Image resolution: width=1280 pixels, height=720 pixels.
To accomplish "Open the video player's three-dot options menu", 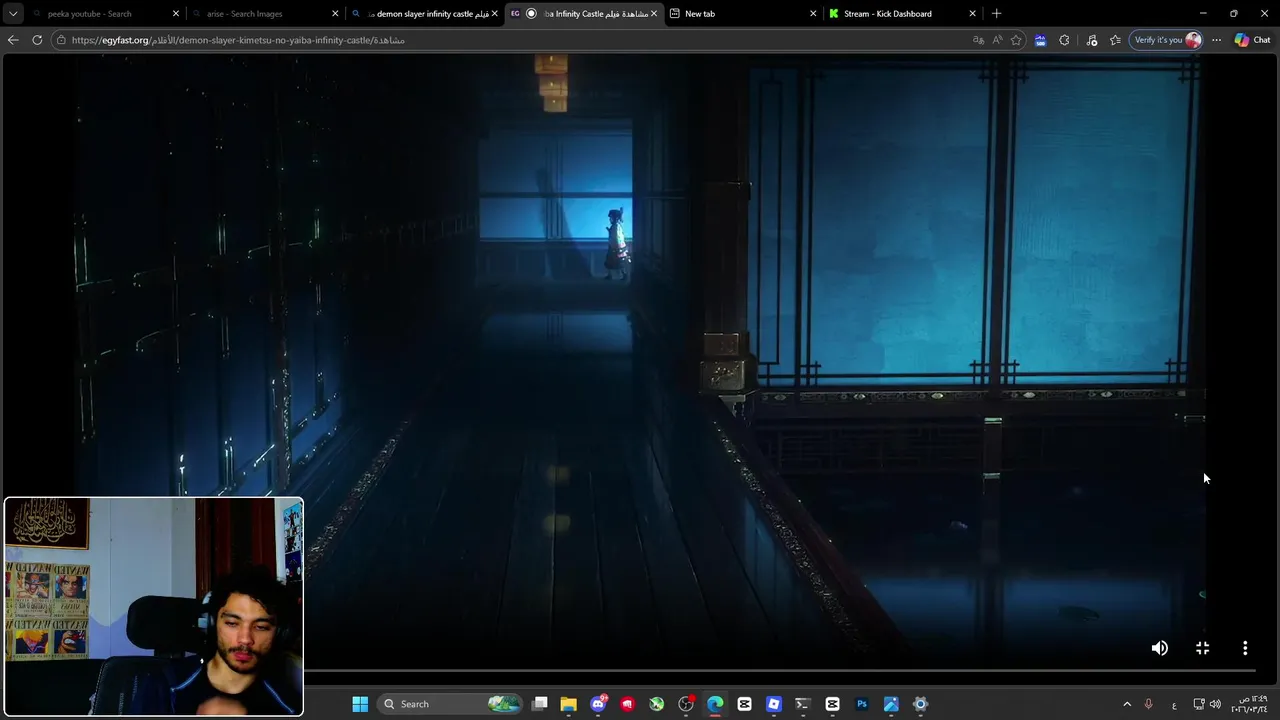I will (x=1245, y=648).
